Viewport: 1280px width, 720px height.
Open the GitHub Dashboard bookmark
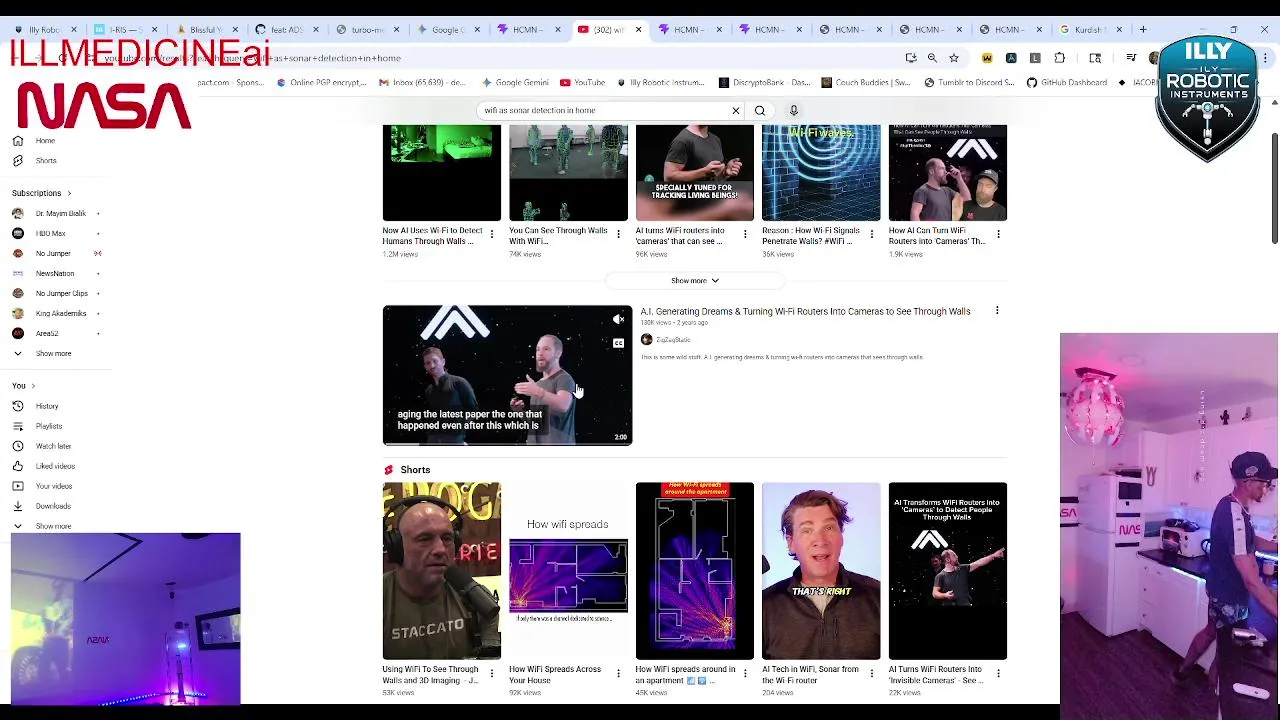coord(1066,83)
